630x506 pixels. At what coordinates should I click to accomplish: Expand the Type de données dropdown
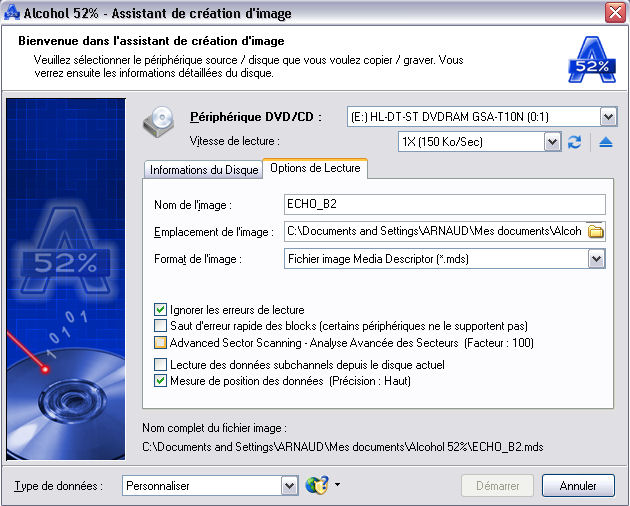pyautogui.click(x=288, y=486)
